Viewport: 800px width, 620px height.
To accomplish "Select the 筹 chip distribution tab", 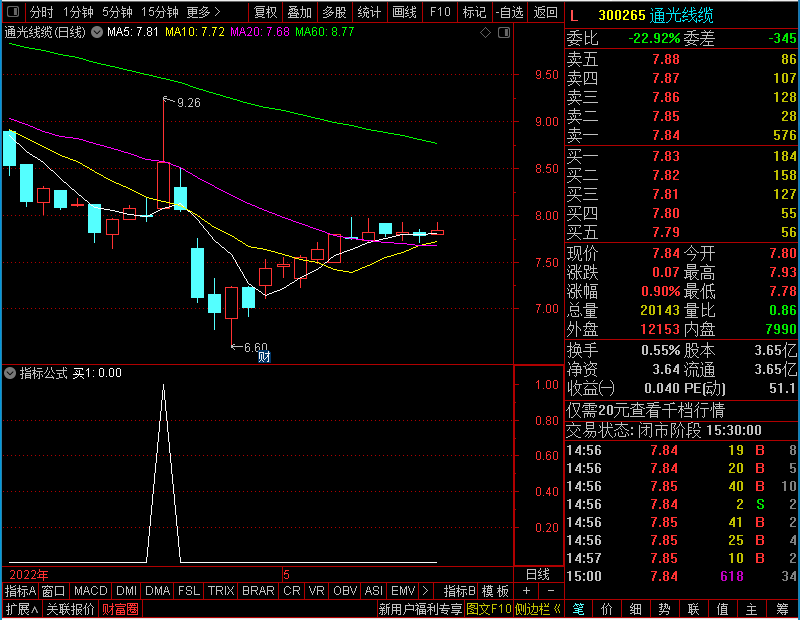I will pos(782,609).
